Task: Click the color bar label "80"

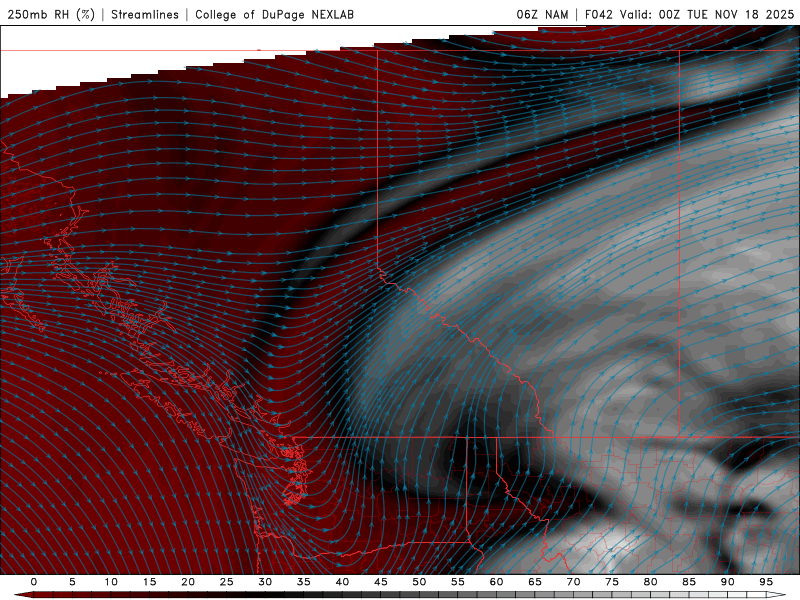Action: [x=651, y=582]
